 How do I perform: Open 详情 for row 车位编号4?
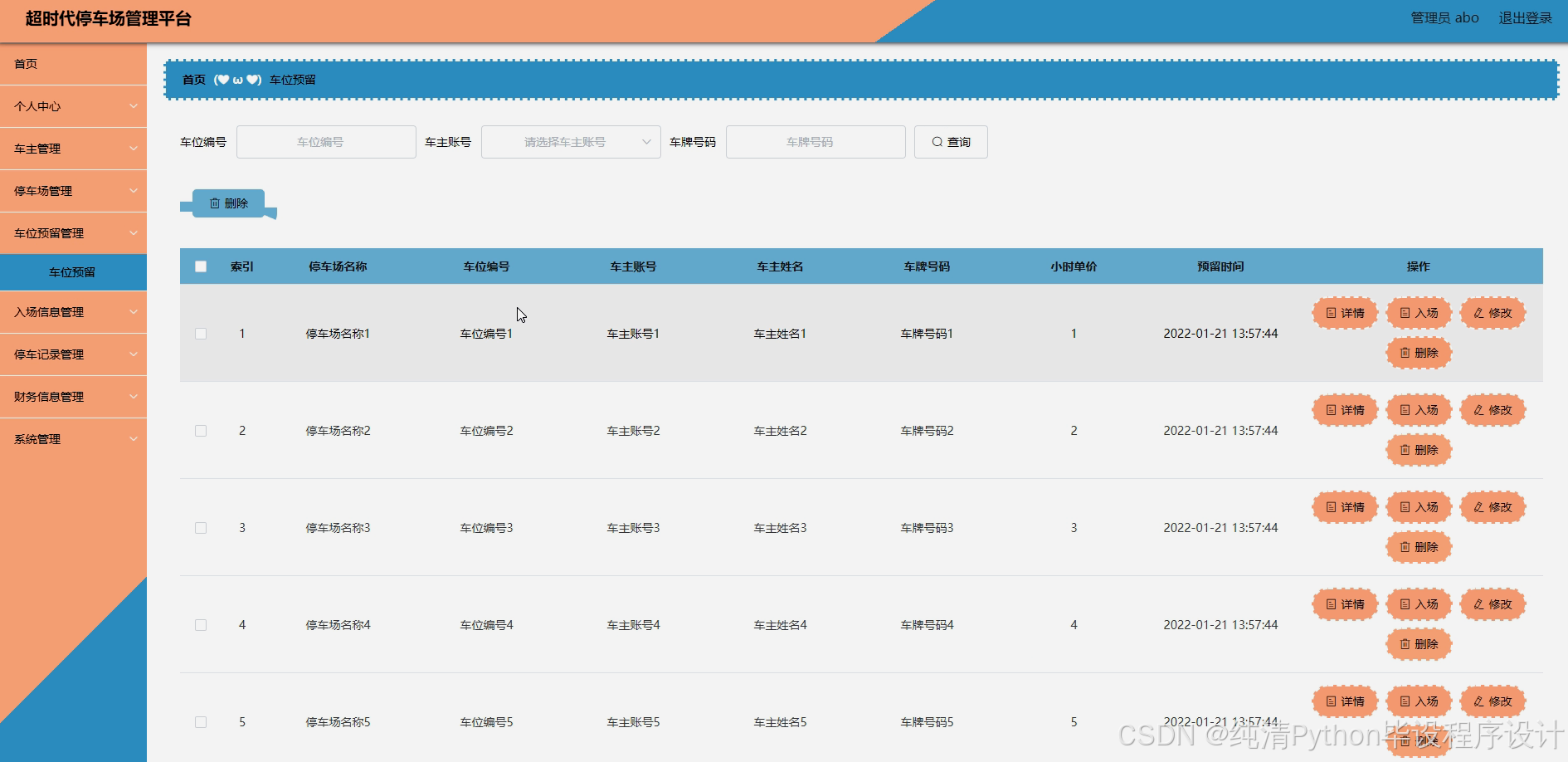point(1345,604)
